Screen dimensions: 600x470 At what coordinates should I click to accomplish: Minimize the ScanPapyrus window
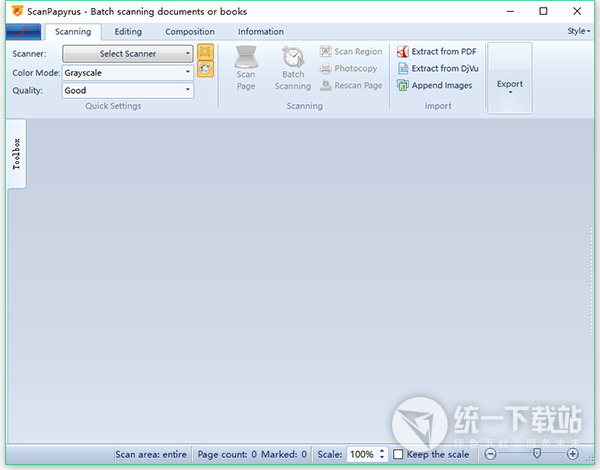(510, 11)
